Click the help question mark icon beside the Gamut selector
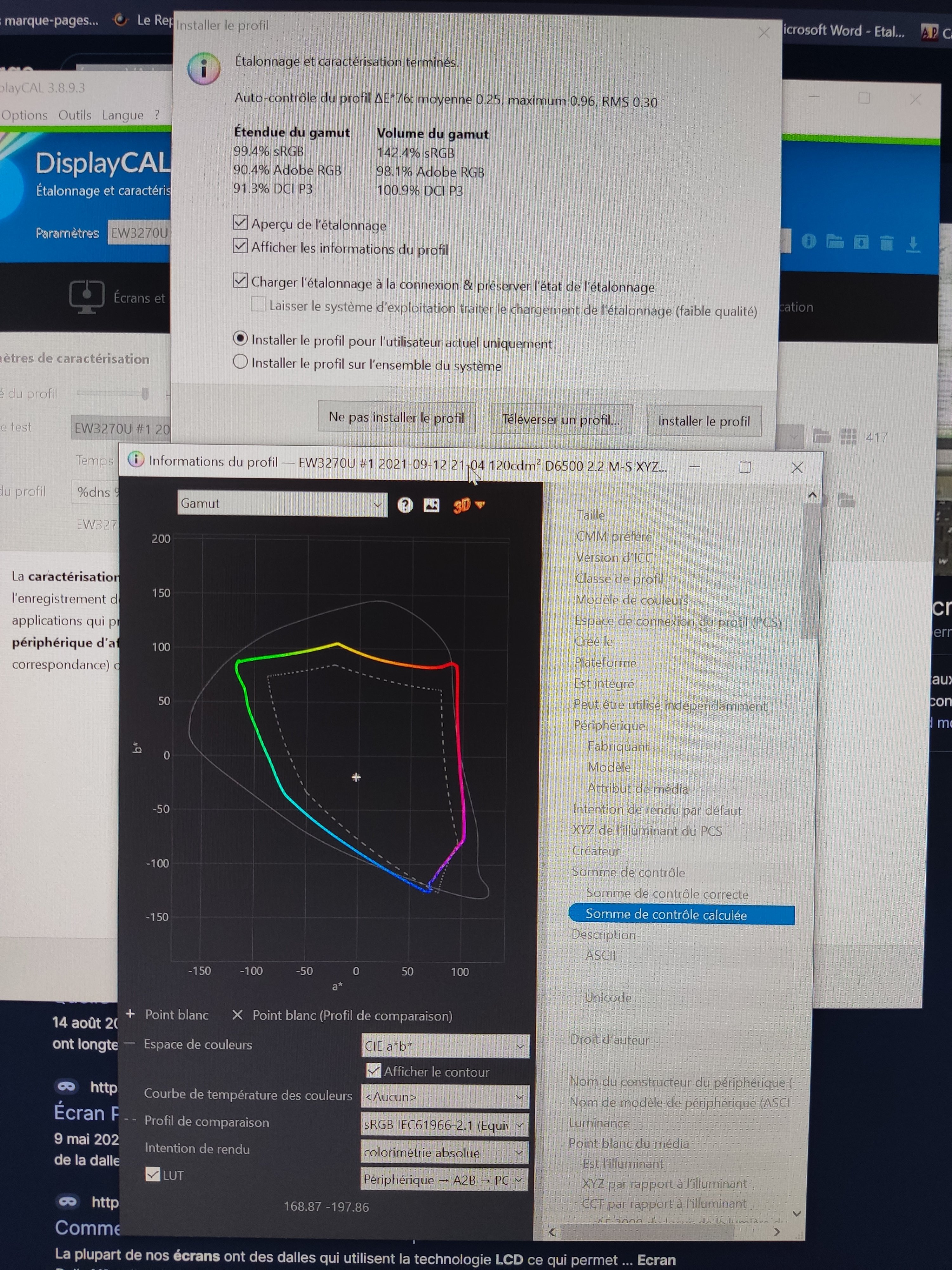 405,505
